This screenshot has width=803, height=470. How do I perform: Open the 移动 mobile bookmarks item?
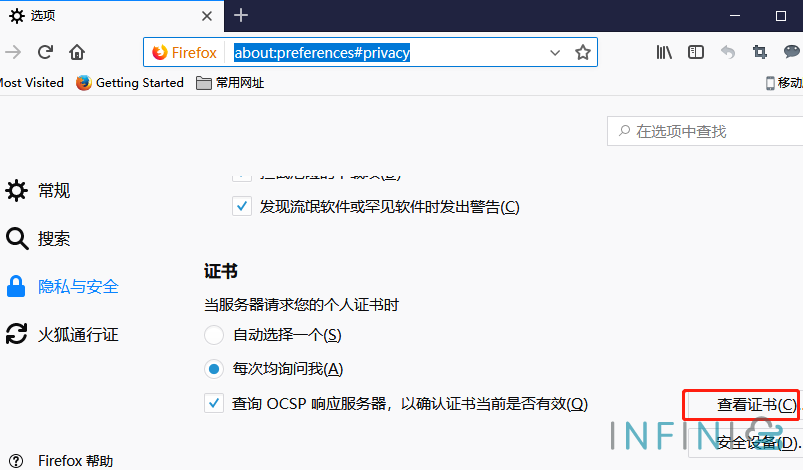click(784, 82)
